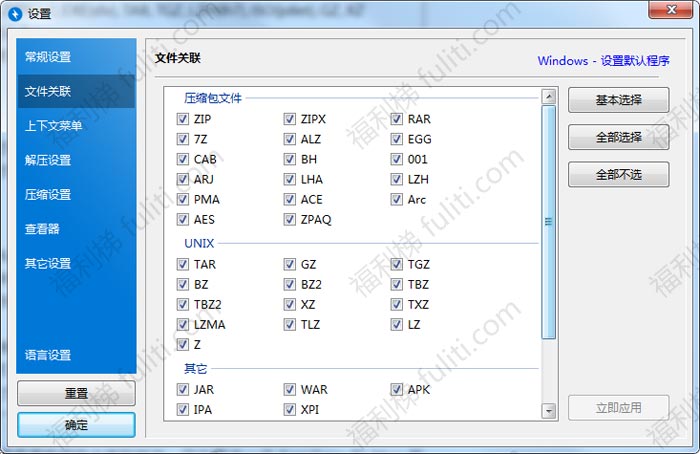Open the 常规设置 settings section

coord(48,57)
